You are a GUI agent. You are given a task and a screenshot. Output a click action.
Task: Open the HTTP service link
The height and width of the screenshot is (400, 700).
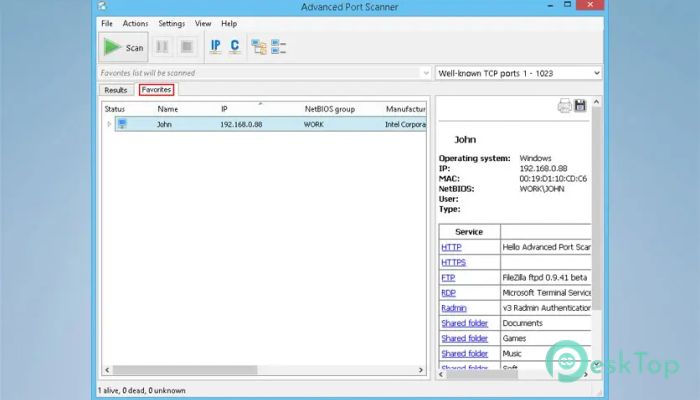451,247
